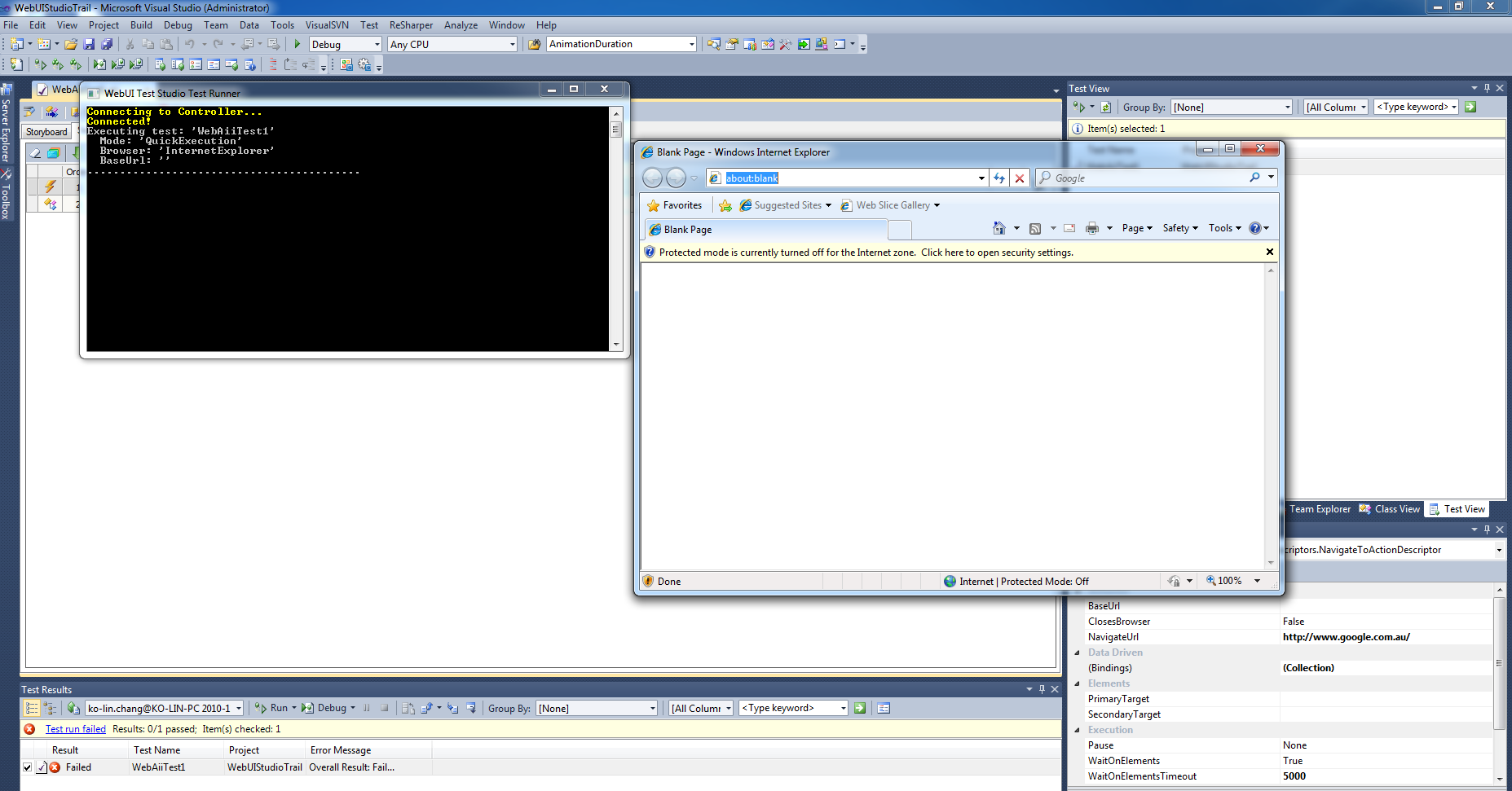The height and width of the screenshot is (791, 1512).
Task: Click the Read Mail icon in IE toolbar
Action: [1069, 228]
